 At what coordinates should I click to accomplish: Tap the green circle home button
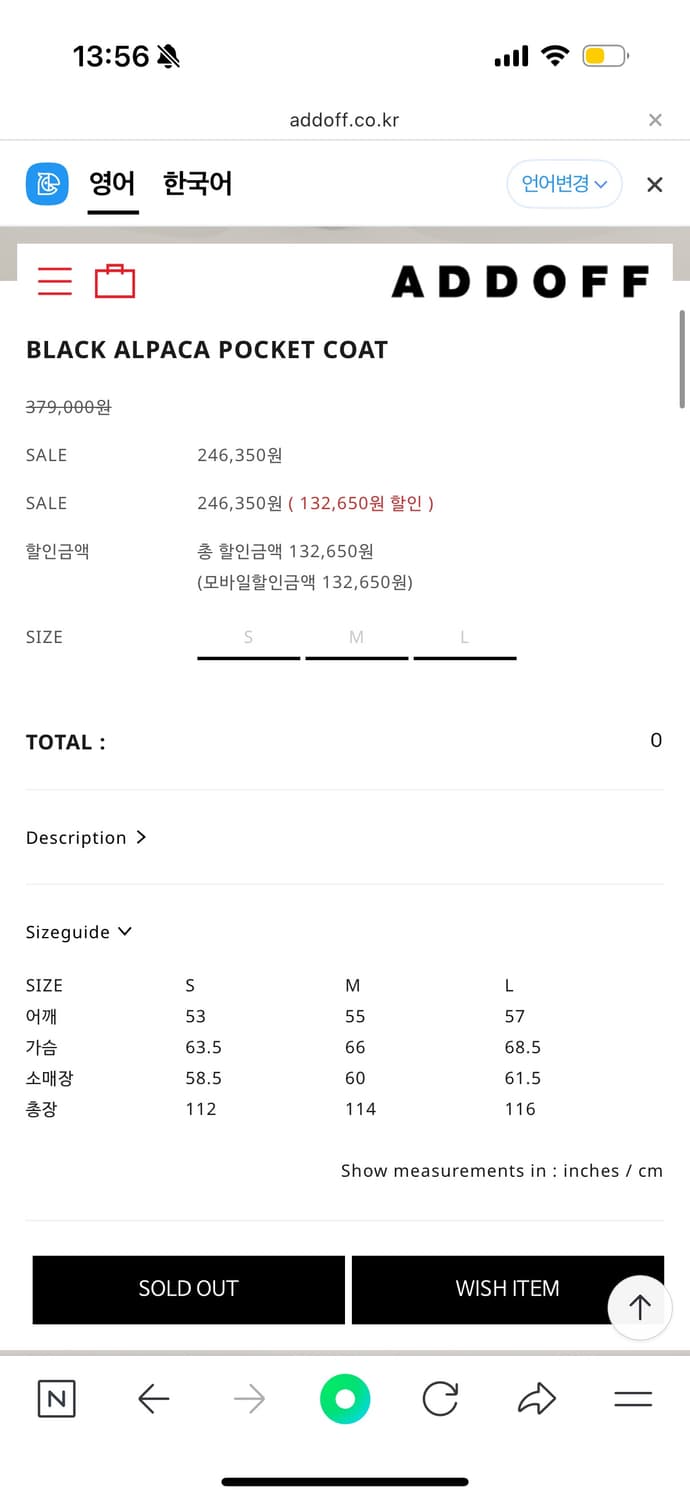(345, 1398)
